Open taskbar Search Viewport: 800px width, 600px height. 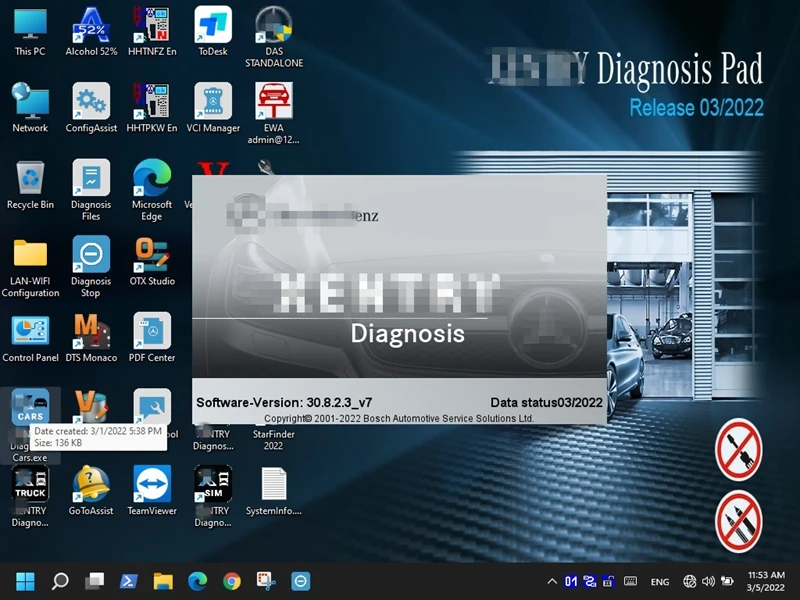(x=60, y=581)
